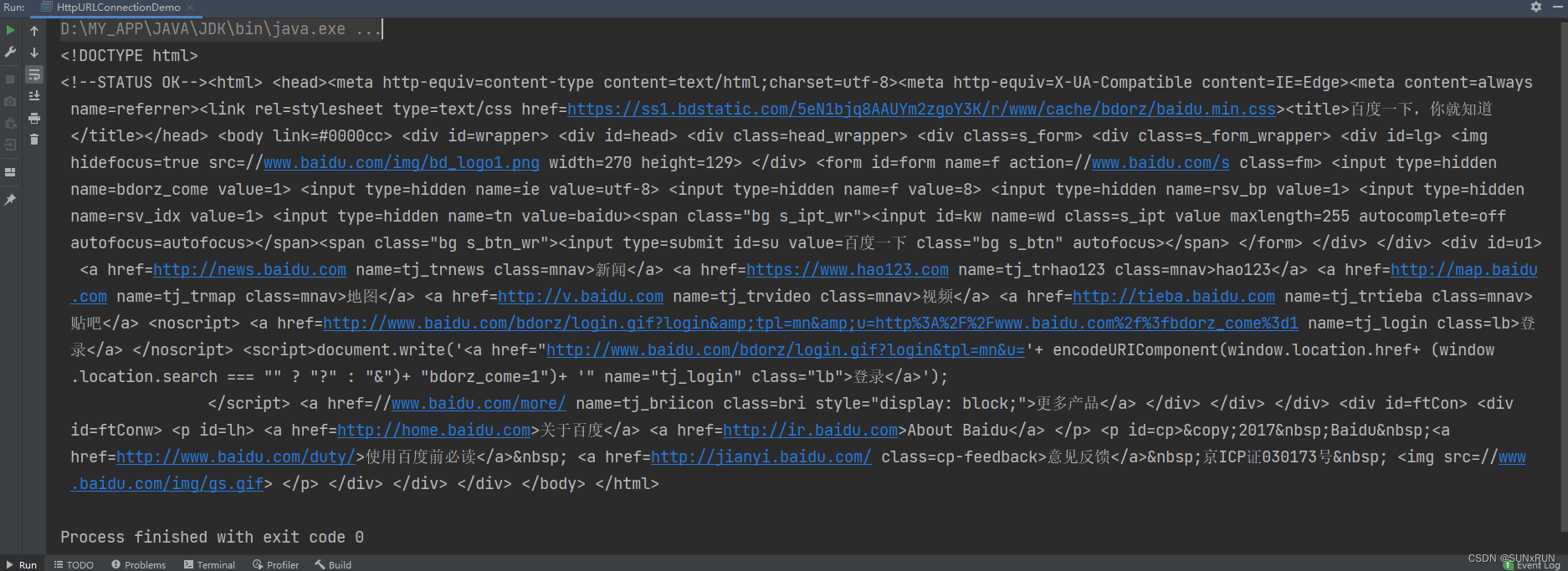Open the Problems tool window tab

point(138,564)
